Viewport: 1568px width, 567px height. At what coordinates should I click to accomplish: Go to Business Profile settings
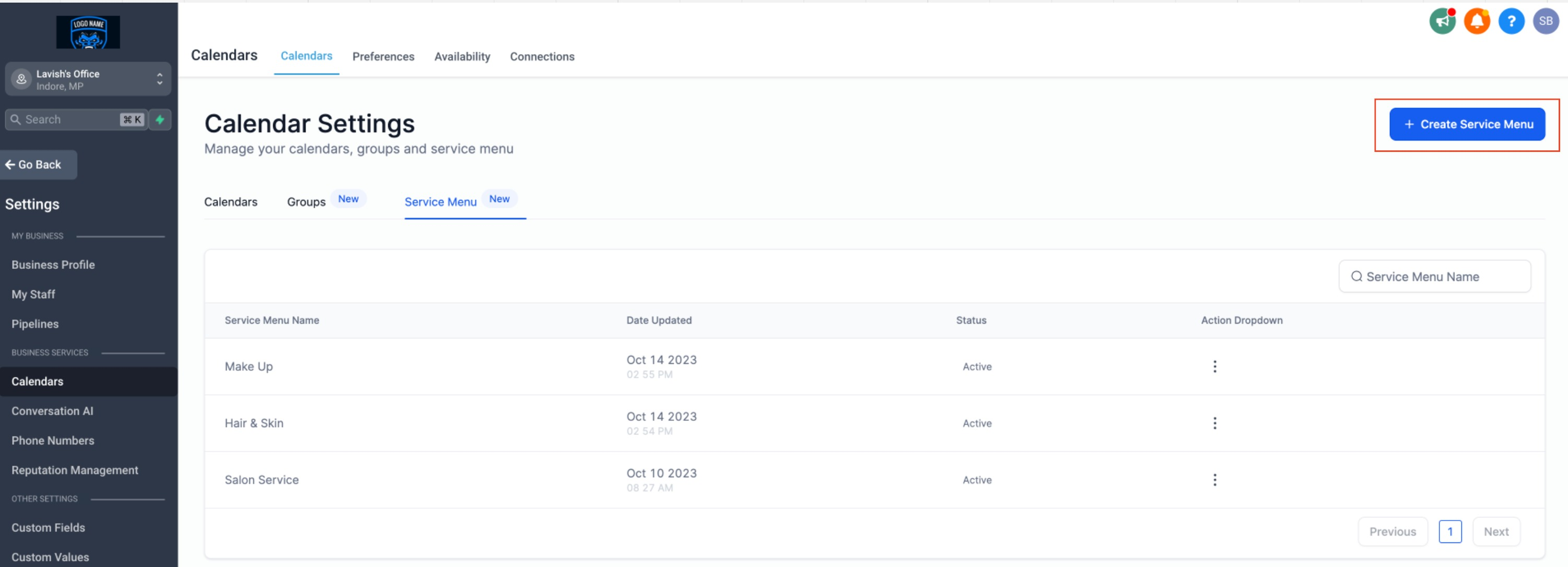pos(53,265)
